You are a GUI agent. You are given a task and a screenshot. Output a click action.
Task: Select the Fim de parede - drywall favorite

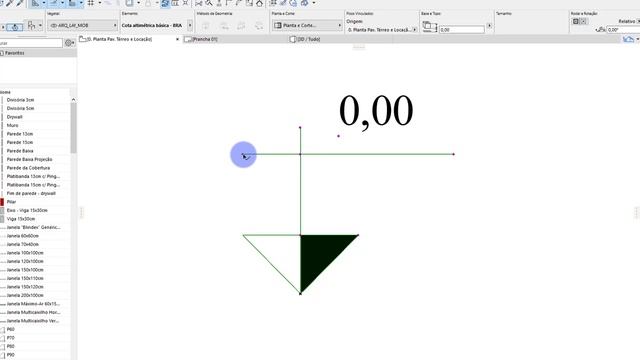31,193
